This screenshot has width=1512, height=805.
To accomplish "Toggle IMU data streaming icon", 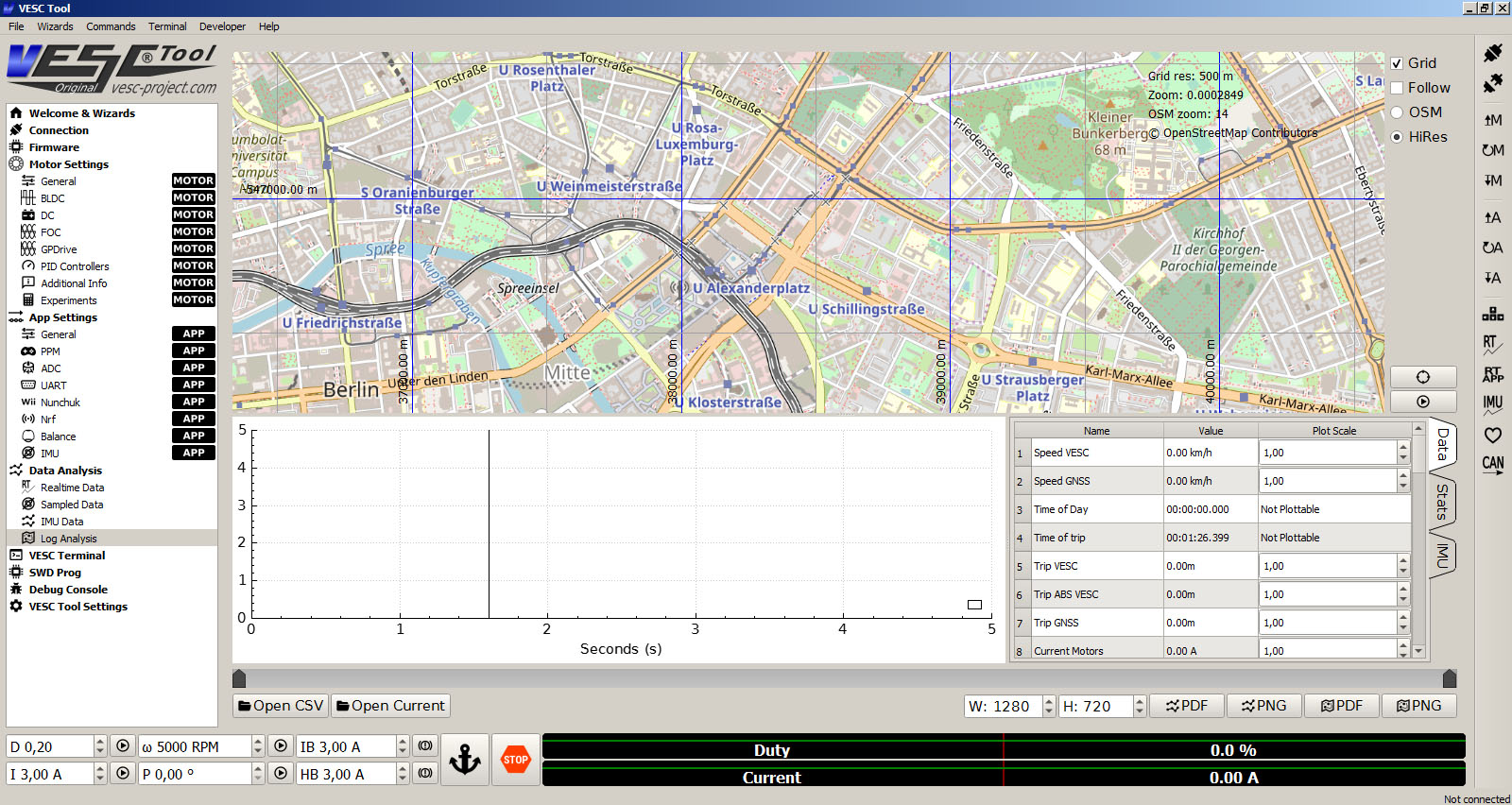I will pos(1493,403).
